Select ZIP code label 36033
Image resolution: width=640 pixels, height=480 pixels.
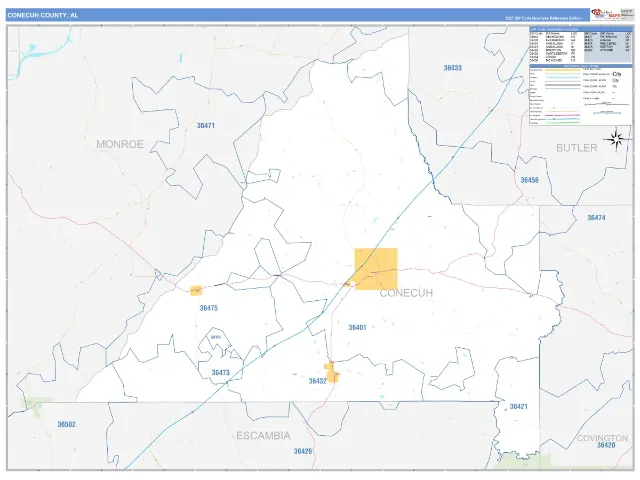453,68
